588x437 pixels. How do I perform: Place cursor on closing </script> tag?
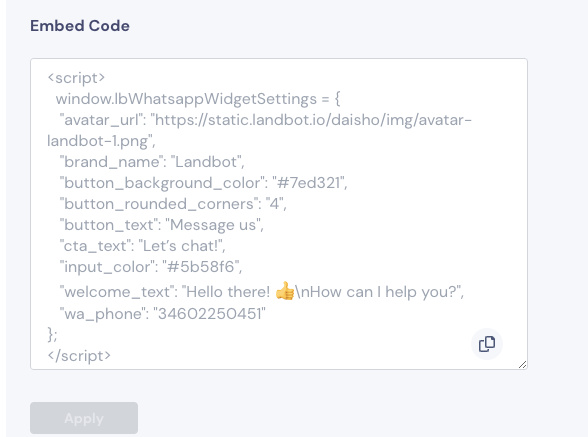tap(79, 356)
